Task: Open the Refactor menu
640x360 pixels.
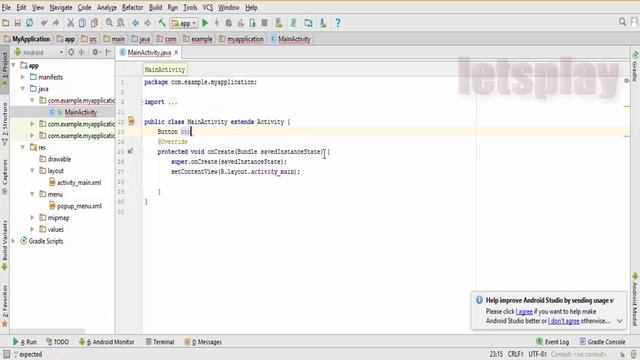Action: [x=133, y=7]
